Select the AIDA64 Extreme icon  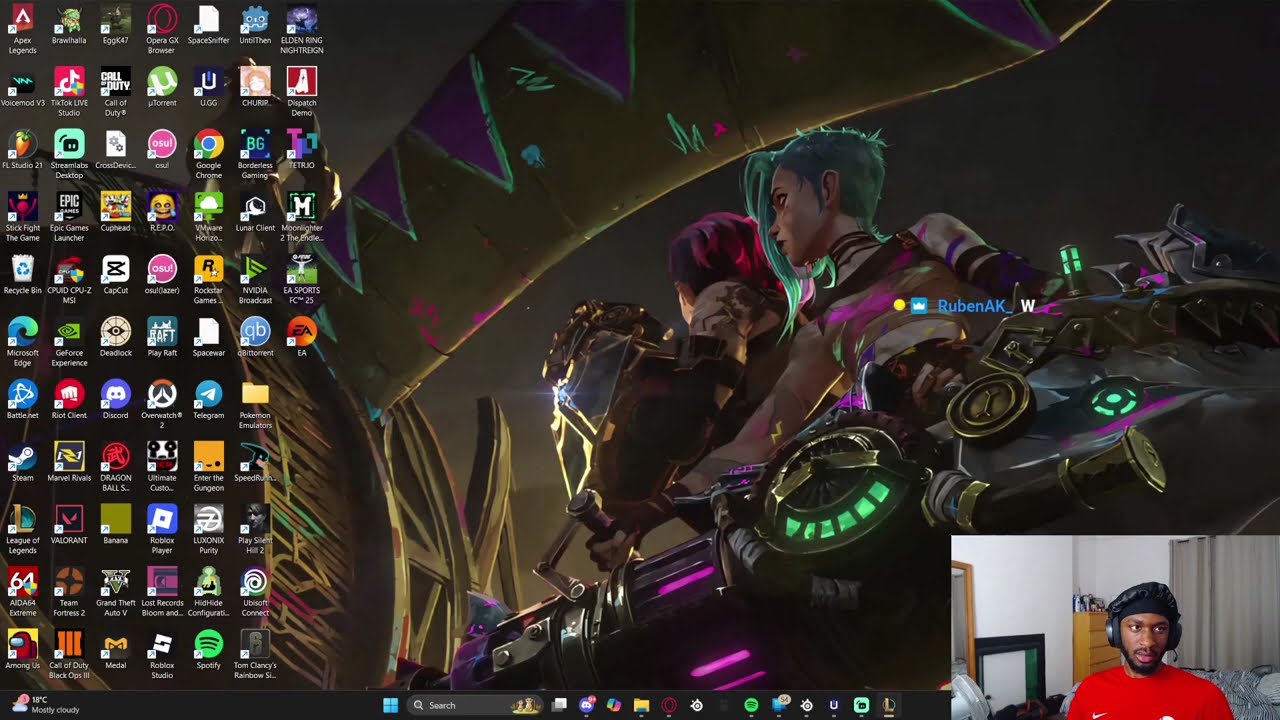22,592
